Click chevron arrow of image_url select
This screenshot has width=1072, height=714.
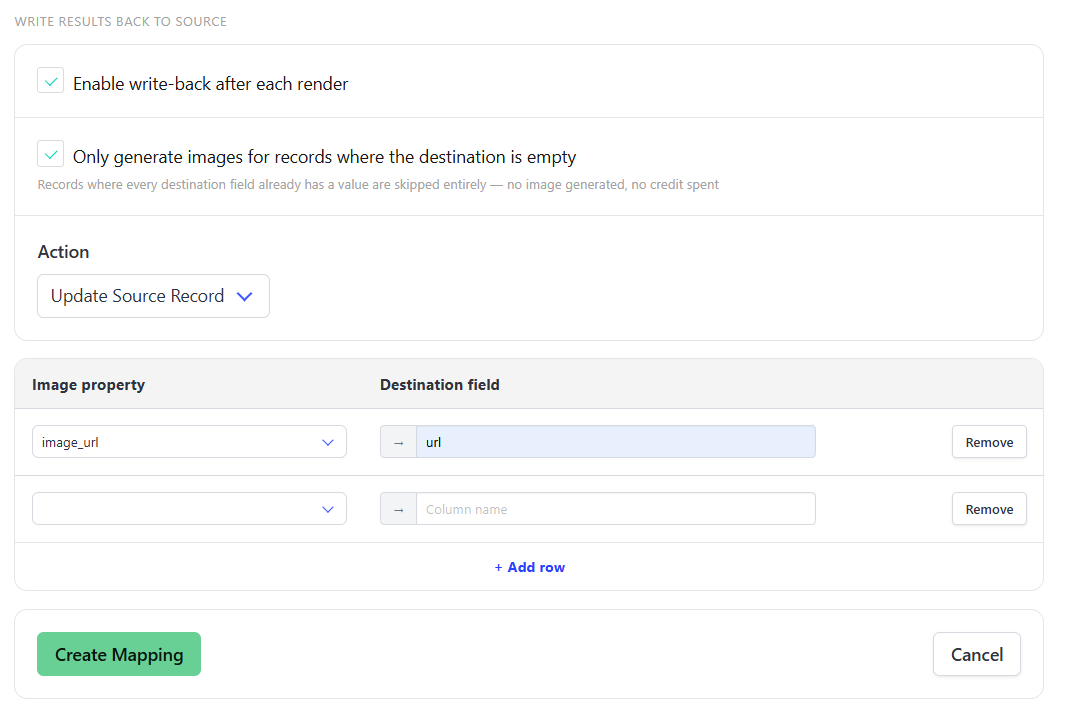(327, 442)
